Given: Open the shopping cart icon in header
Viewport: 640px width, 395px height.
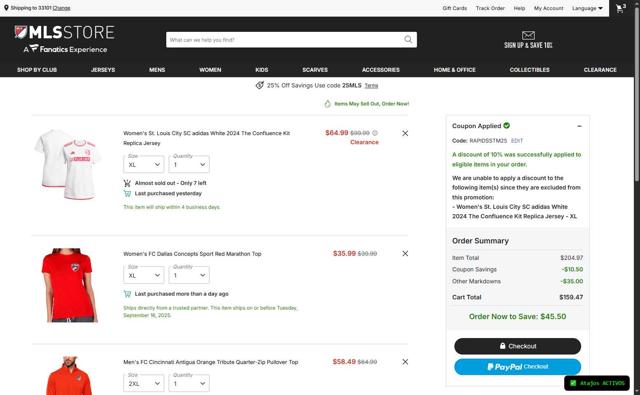Looking at the screenshot, I should click(x=621, y=8).
